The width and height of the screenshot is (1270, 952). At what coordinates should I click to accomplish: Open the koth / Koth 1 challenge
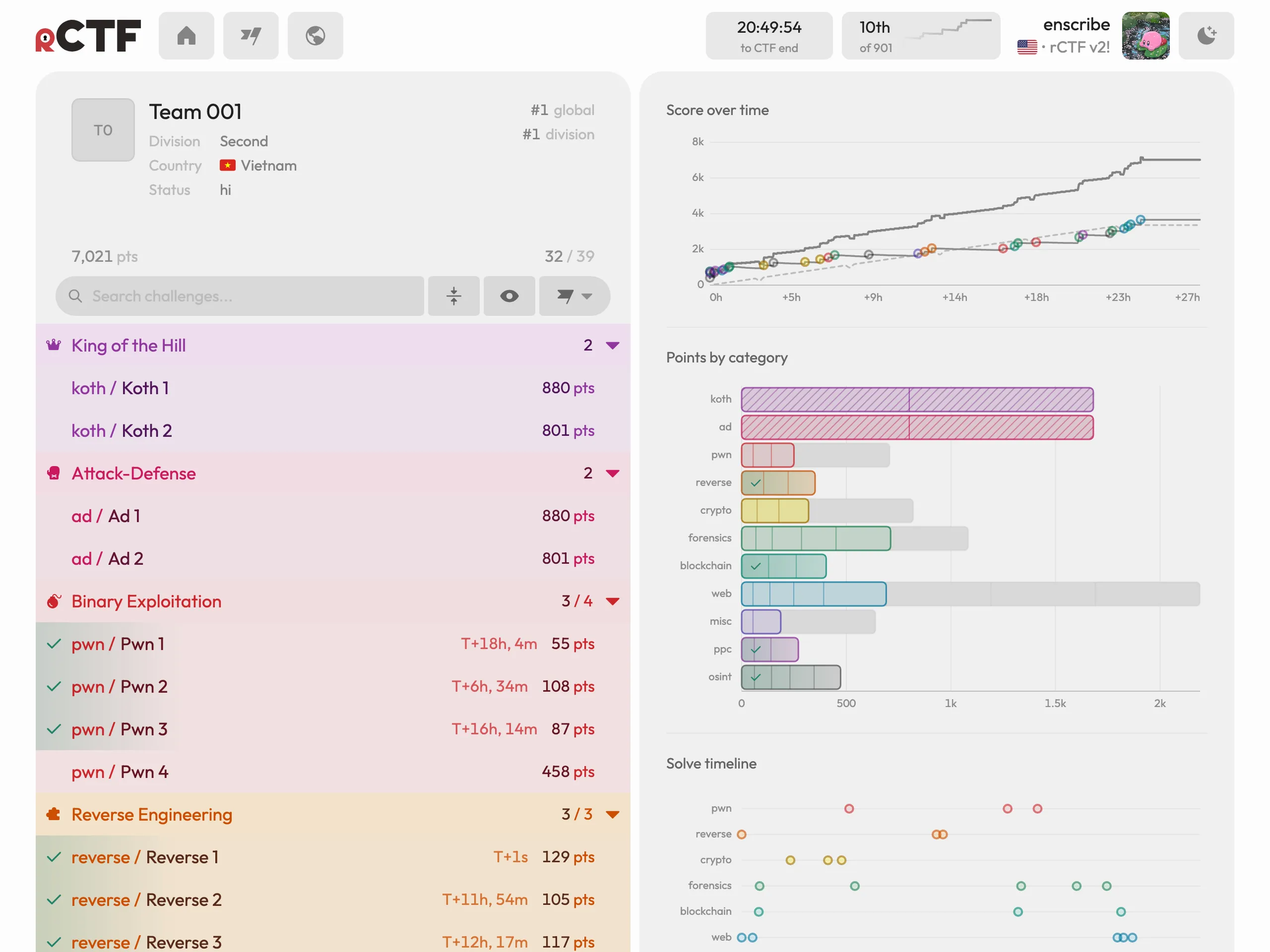click(333, 388)
